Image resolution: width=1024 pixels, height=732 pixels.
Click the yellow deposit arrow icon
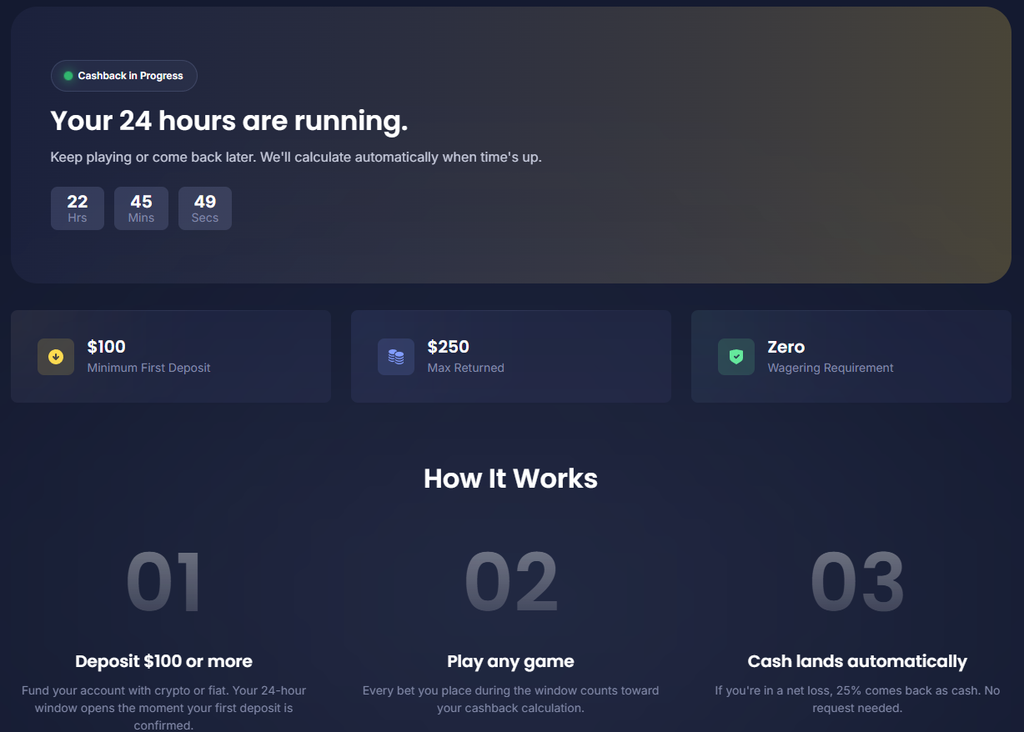(x=56, y=357)
